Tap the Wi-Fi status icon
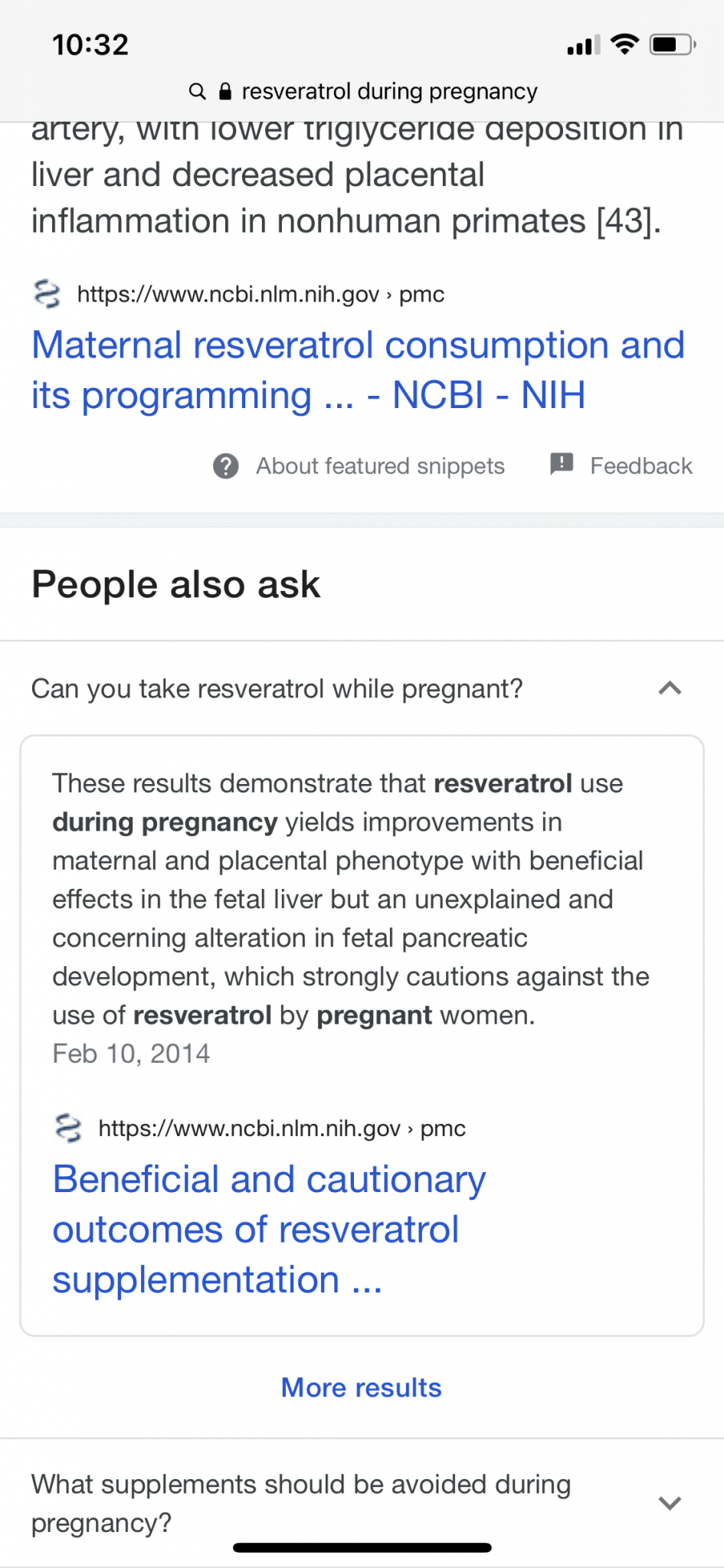 pyautogui.click(x=624, y=44)
